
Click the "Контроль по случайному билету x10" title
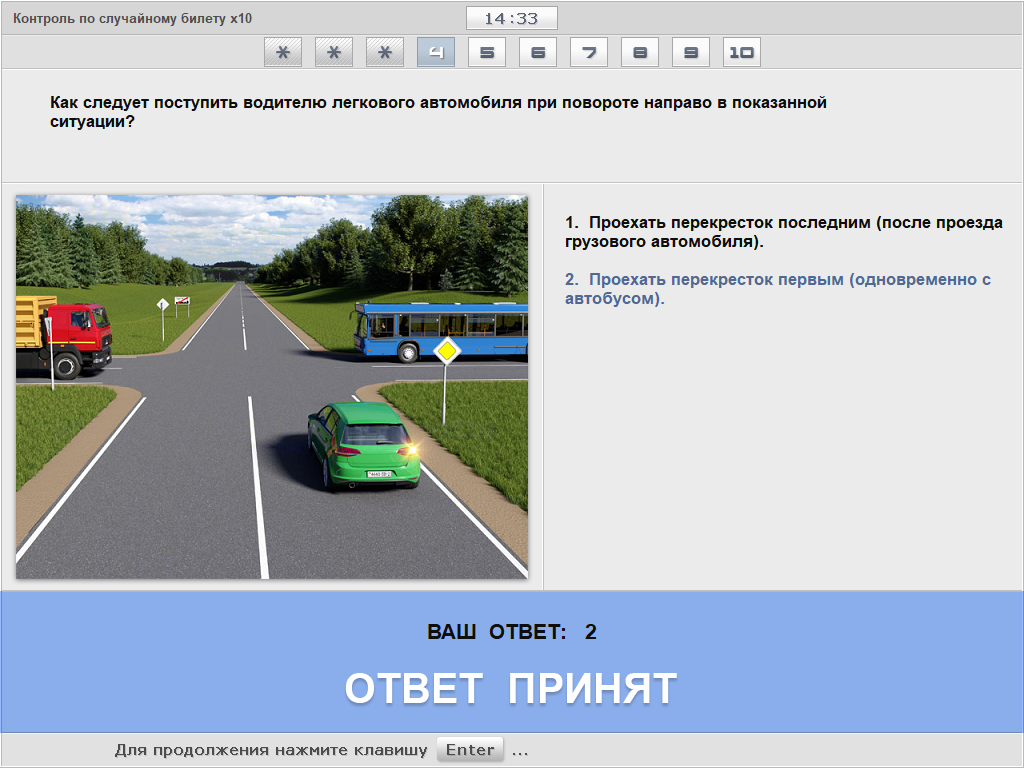click(x=132, y=18)
